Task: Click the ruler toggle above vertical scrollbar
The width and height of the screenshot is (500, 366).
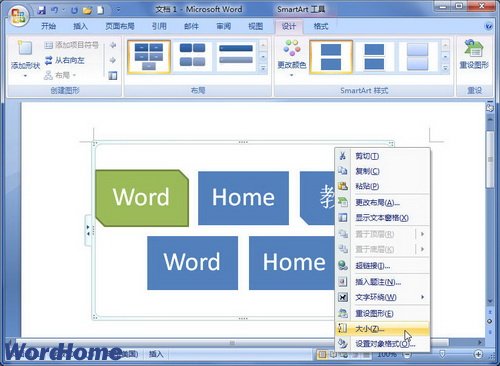Action: point(490,108)
